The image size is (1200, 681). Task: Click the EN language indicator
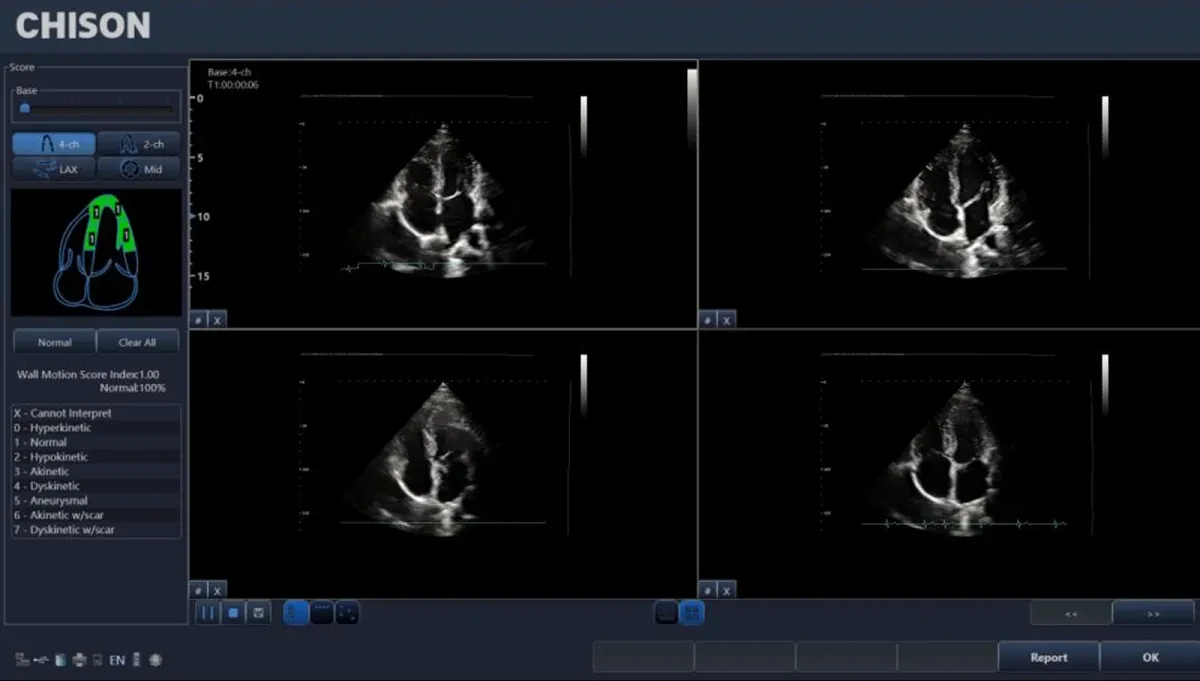117,660
